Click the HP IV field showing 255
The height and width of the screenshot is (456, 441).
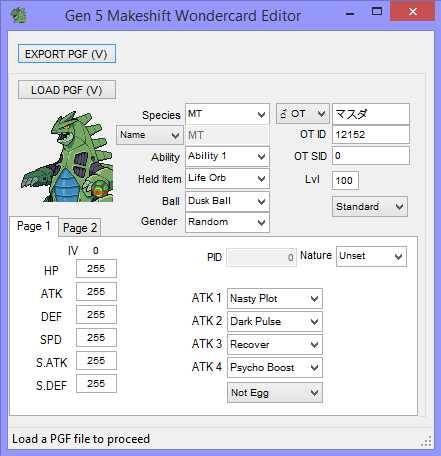click(96, 269)
